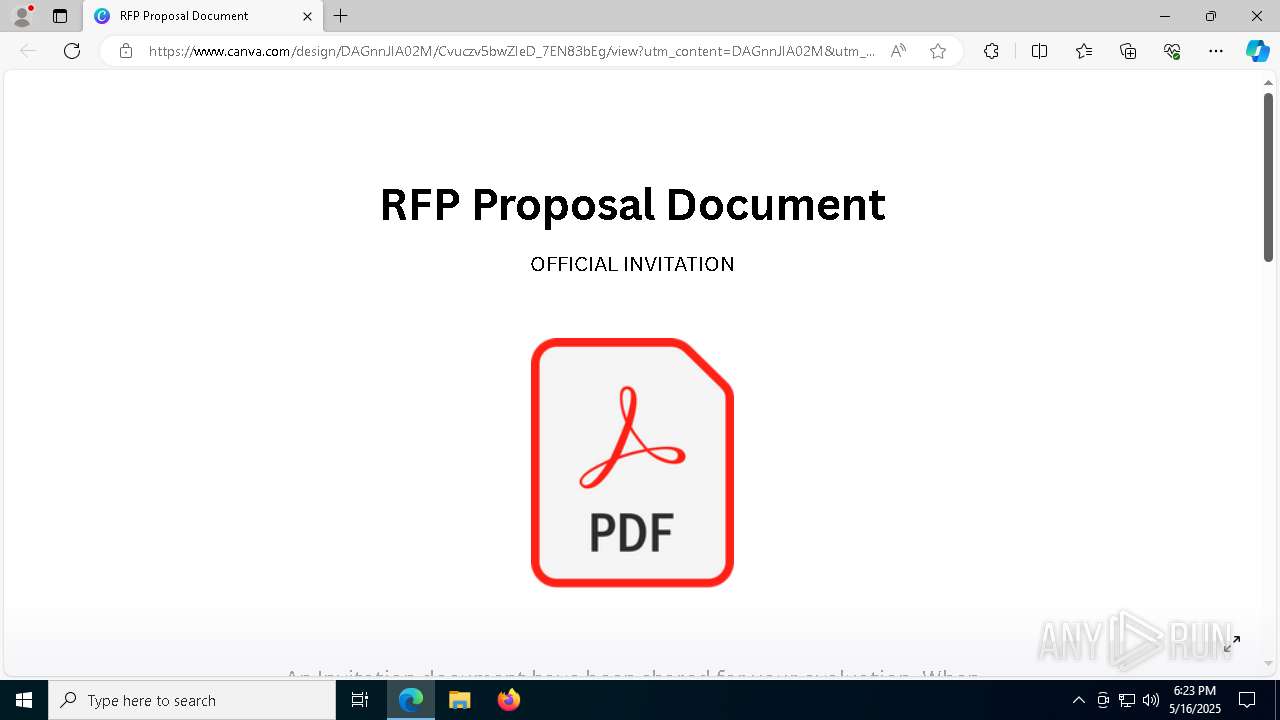The width and height of the screenshot is (1280, 720).
Task: Toggle split screen view
Action: [1039, 51]
